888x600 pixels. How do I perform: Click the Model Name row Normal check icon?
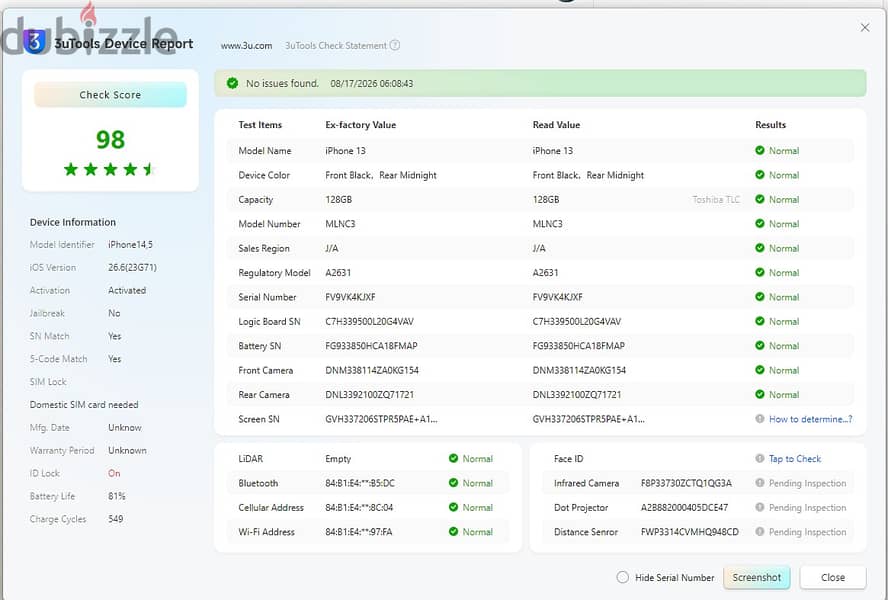point(760,150)
